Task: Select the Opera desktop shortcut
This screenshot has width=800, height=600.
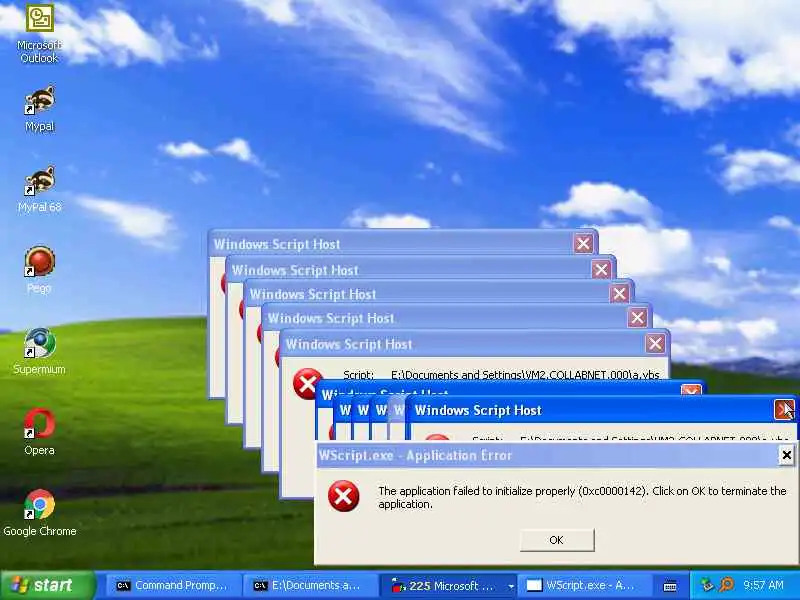Action: [39, 432]
